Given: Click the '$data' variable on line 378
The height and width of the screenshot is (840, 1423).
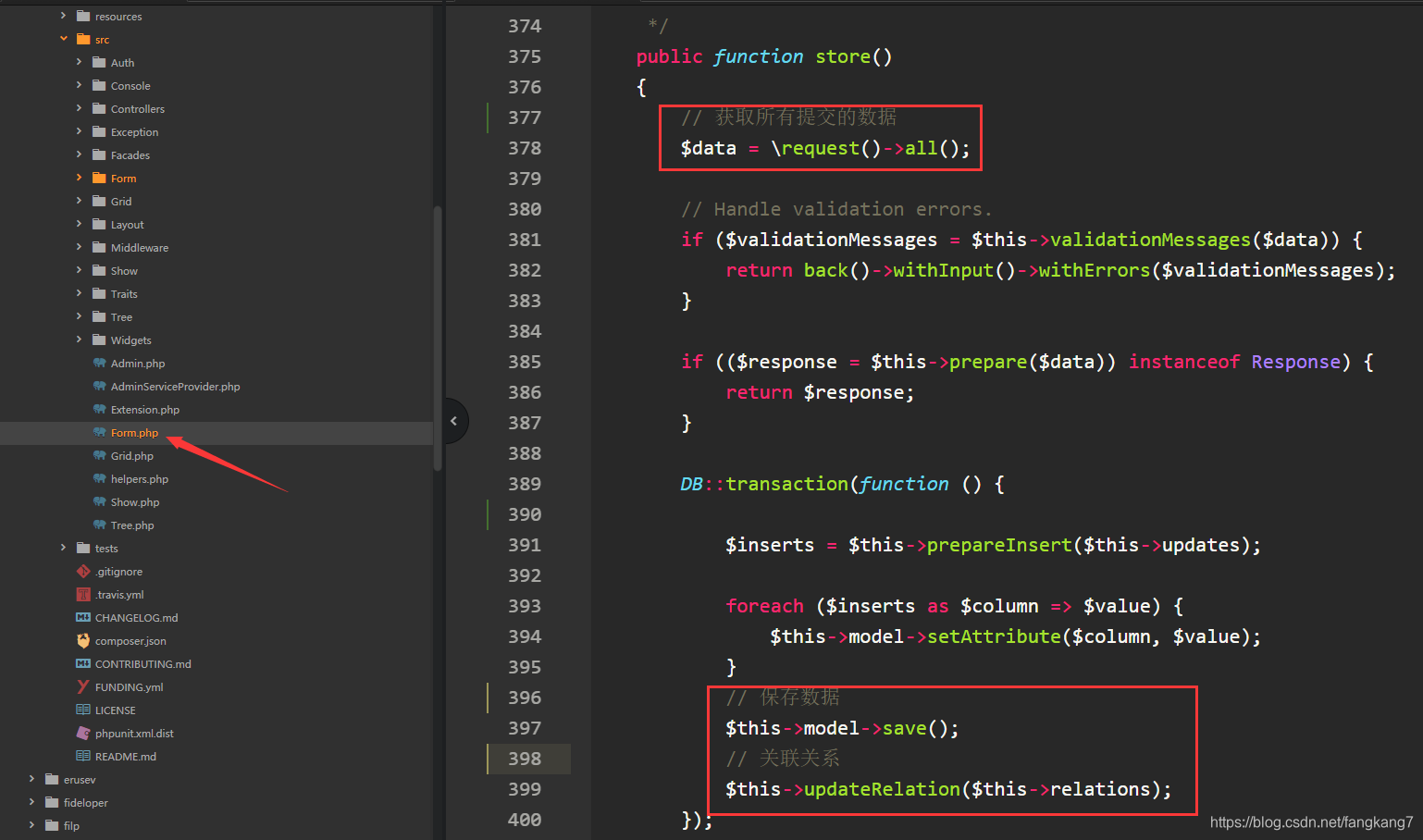Looking at the screenshot, I should coord(709,148).
